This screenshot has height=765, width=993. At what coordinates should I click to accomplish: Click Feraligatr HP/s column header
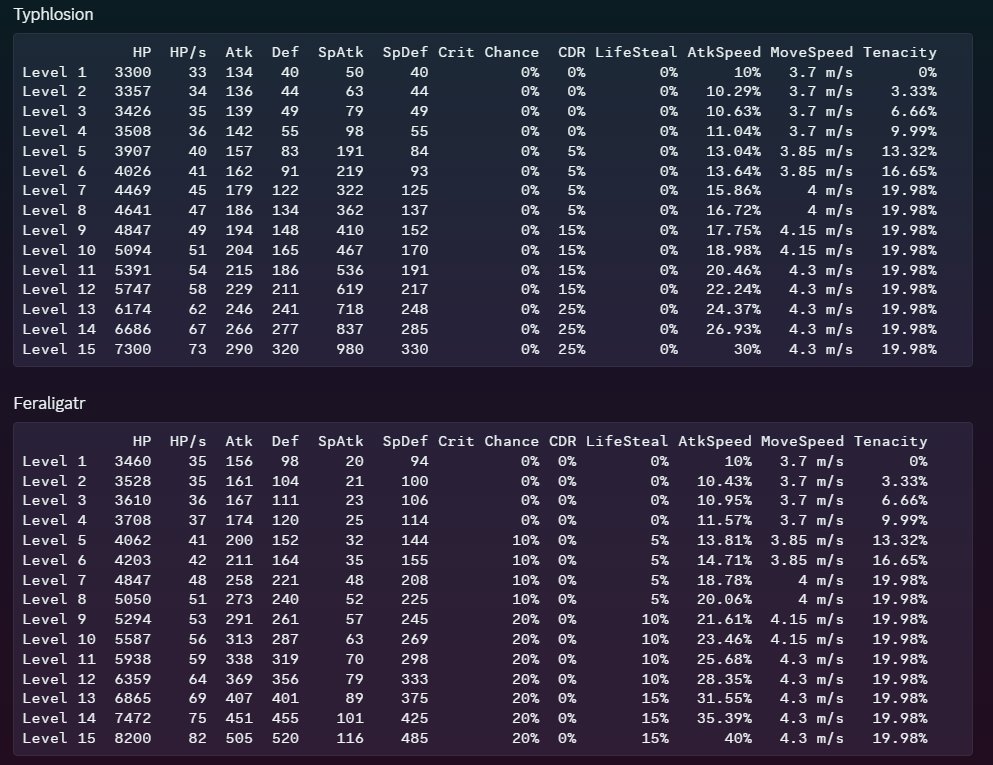click(x=188, y=441)
